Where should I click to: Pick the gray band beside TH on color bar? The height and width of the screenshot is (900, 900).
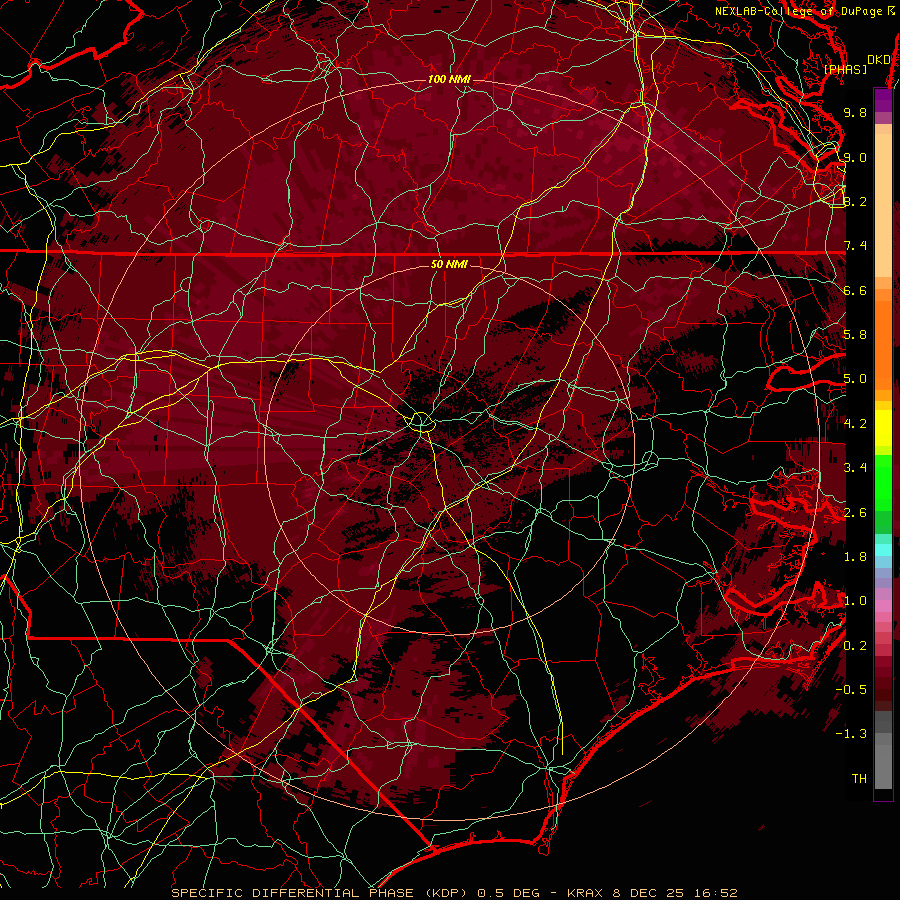[x=883, y=767]
